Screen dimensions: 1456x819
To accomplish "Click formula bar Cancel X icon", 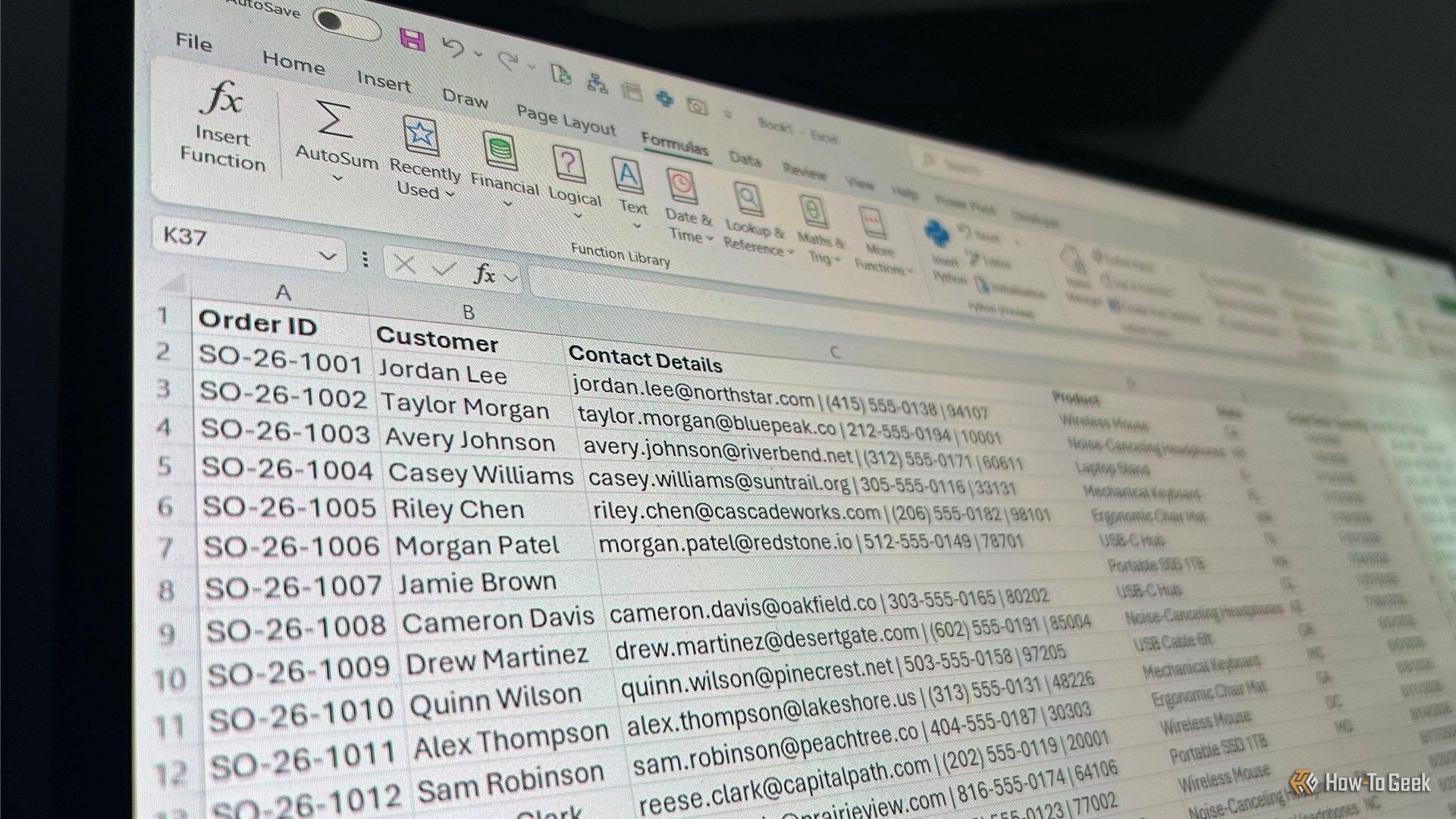I will pyautogui.click(x=404, y=265).
